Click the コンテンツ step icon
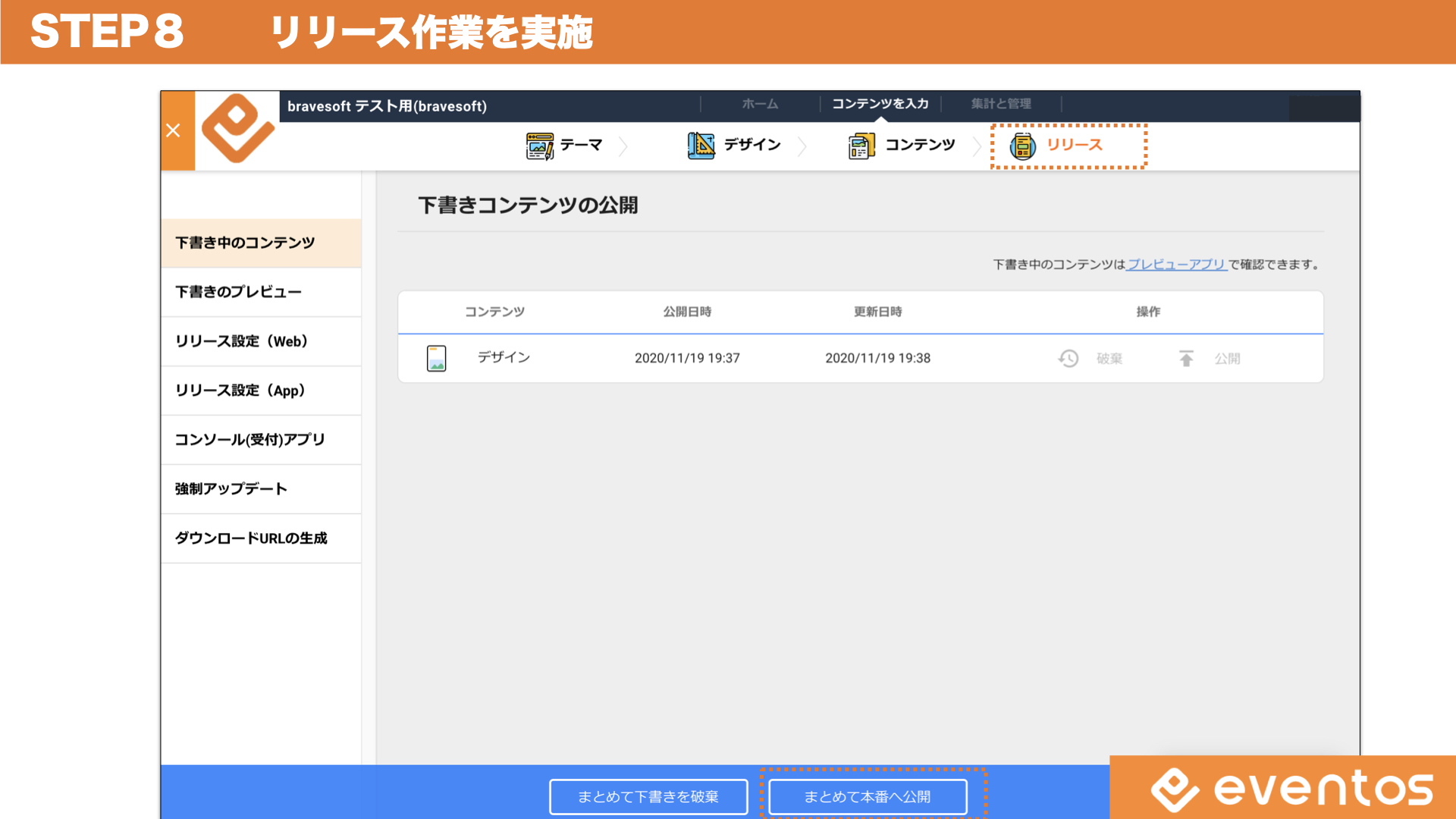Screen dimensions: 1456x819 861,146
